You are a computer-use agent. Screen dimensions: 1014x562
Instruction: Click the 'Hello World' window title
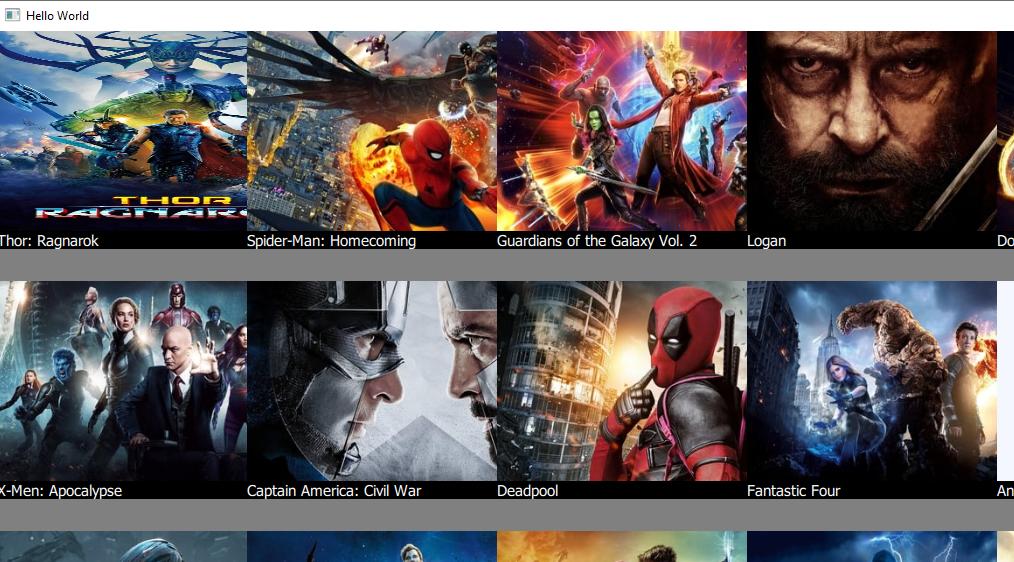[57, 16]
